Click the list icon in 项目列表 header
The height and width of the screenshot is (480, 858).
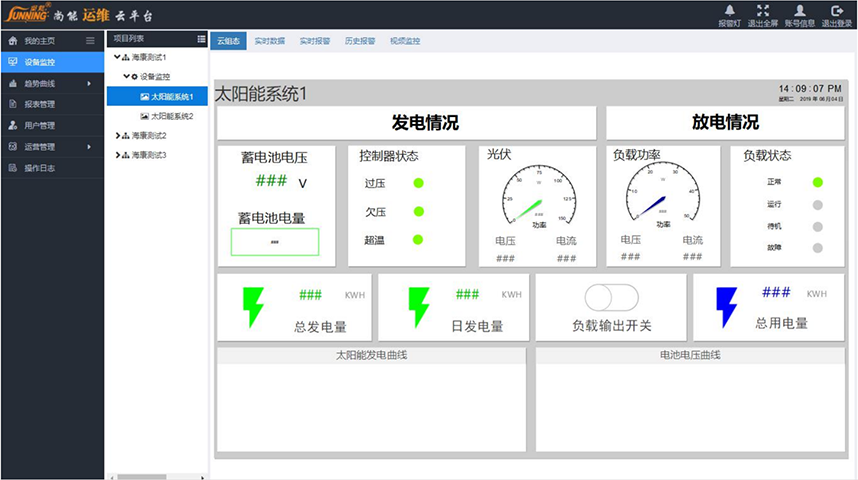point(201,38)
